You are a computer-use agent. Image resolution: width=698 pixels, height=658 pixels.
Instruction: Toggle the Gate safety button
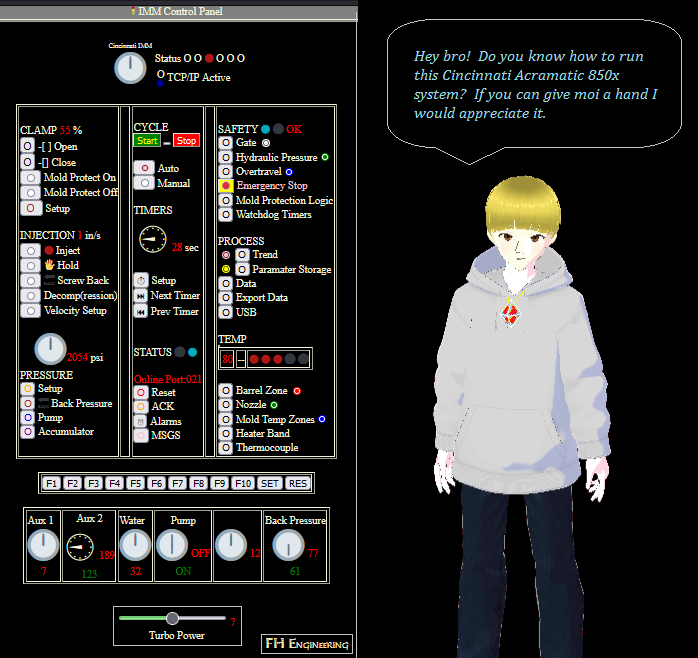pos(226,142)
